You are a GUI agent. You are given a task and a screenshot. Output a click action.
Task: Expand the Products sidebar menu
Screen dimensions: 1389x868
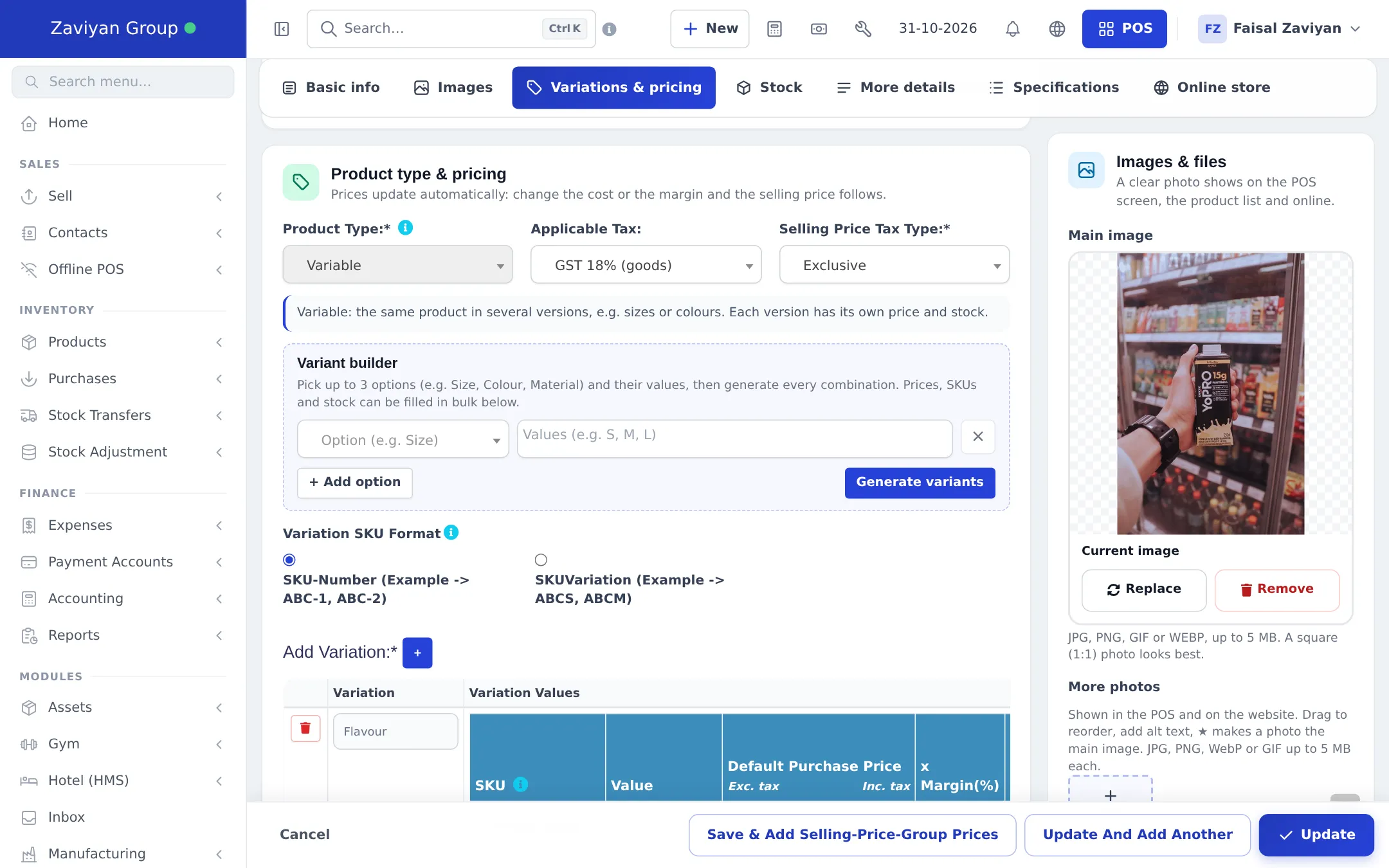click(123, 342)
